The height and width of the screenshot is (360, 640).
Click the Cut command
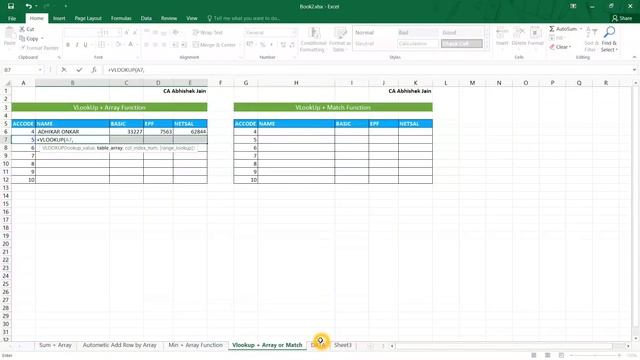pyautogui.click(x=27, y=29)
